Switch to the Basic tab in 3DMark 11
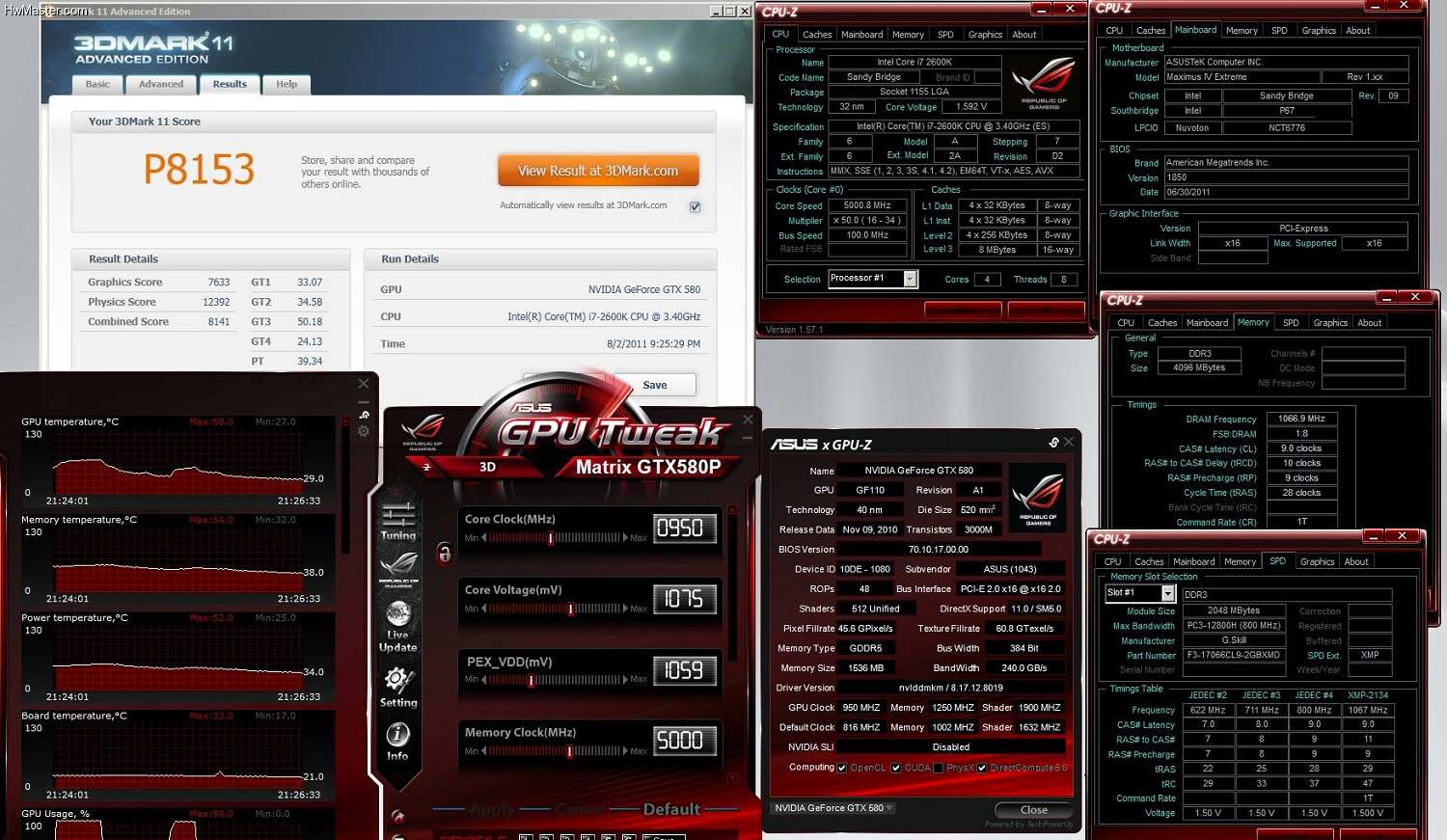 [97, 84]
